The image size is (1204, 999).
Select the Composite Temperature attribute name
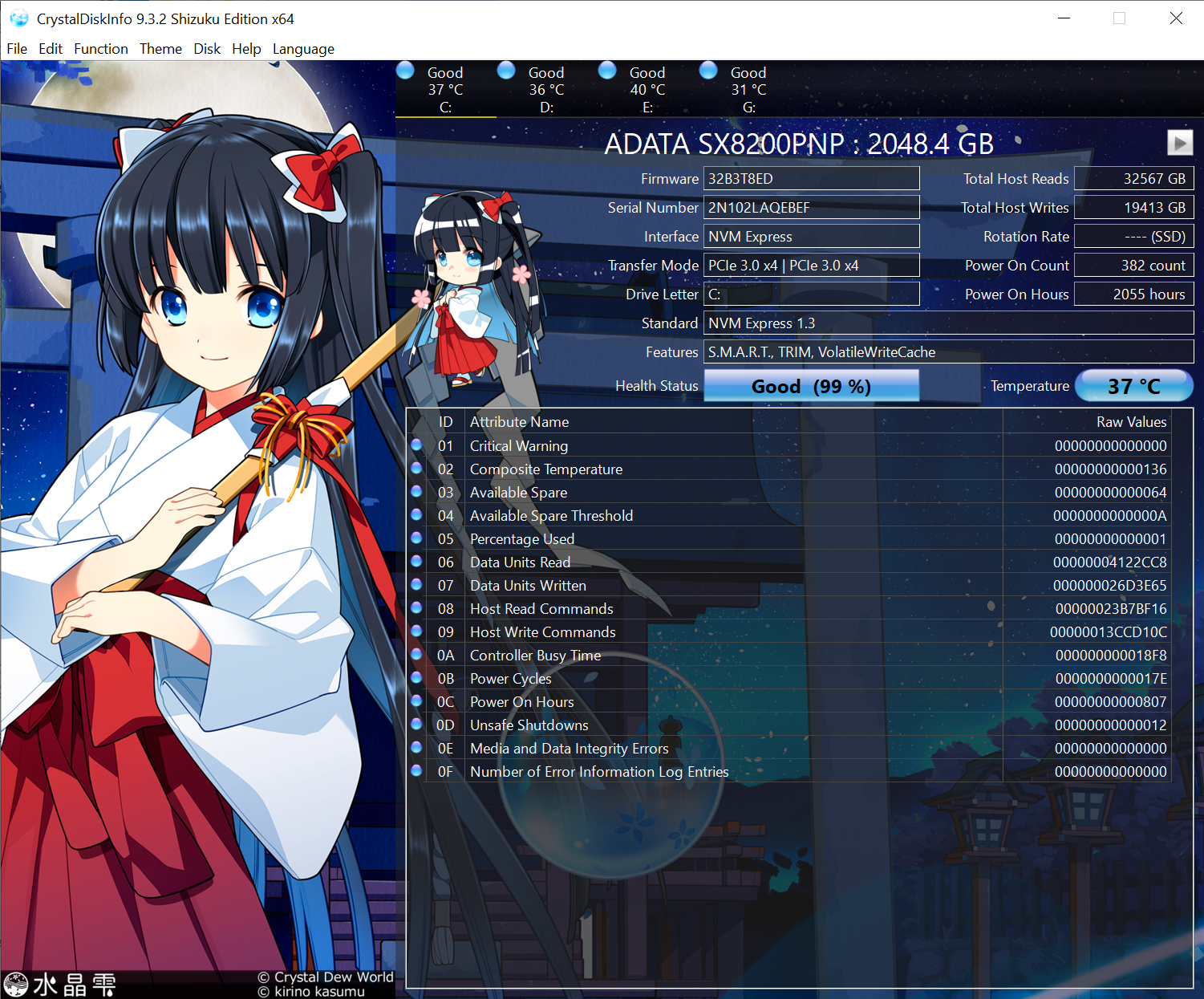(x=546, y=469)
